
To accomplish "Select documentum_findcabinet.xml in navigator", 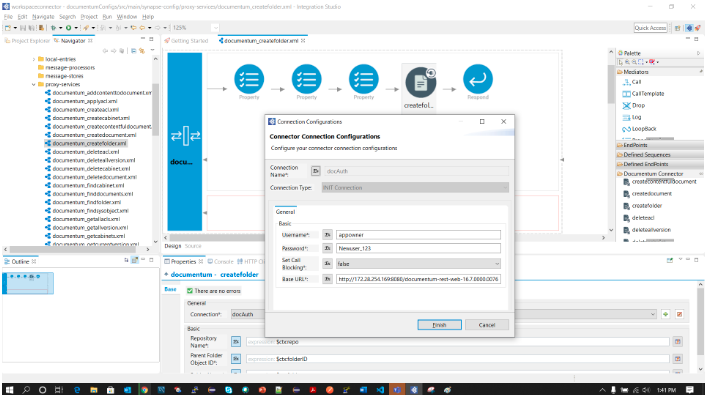I will point(84,186).
